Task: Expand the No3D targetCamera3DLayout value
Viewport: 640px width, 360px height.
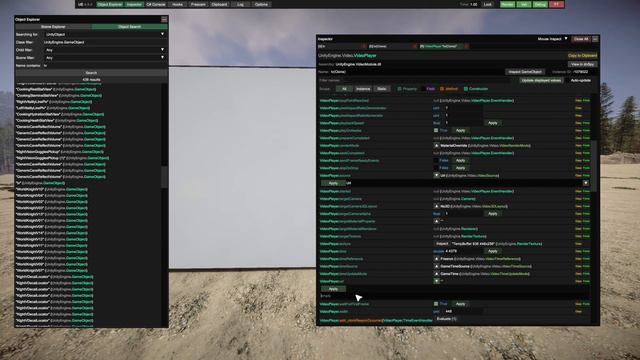Action: point(436,206)
